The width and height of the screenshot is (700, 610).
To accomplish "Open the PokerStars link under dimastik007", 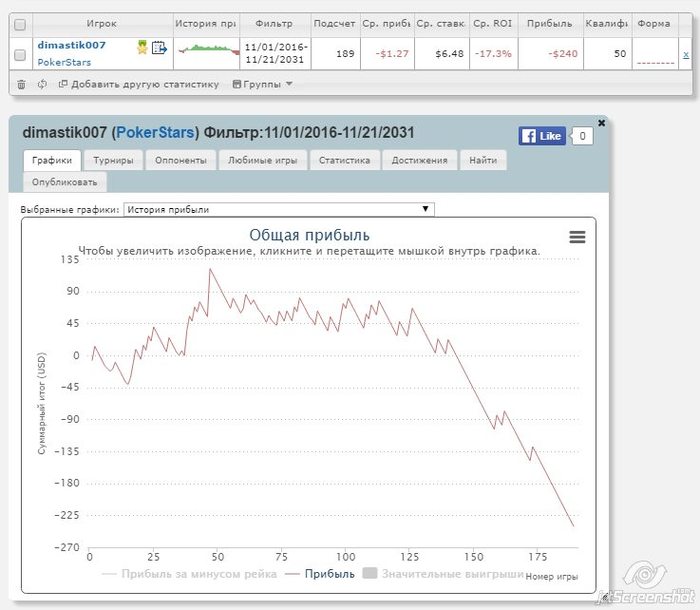I will [64, 62].
